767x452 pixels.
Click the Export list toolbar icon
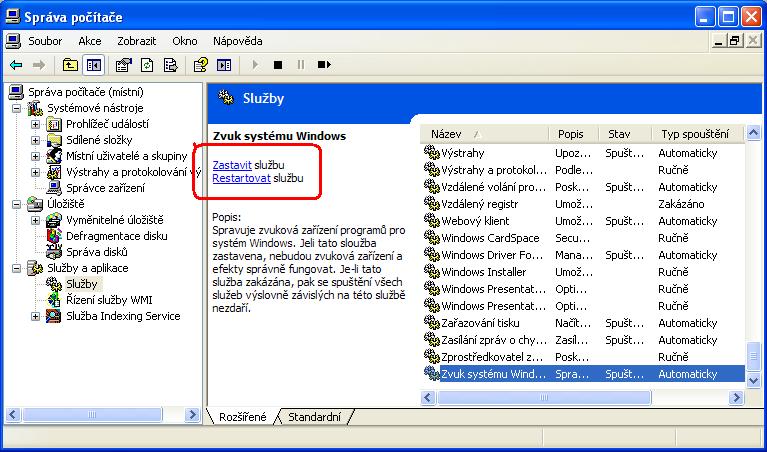click(170, 65)
